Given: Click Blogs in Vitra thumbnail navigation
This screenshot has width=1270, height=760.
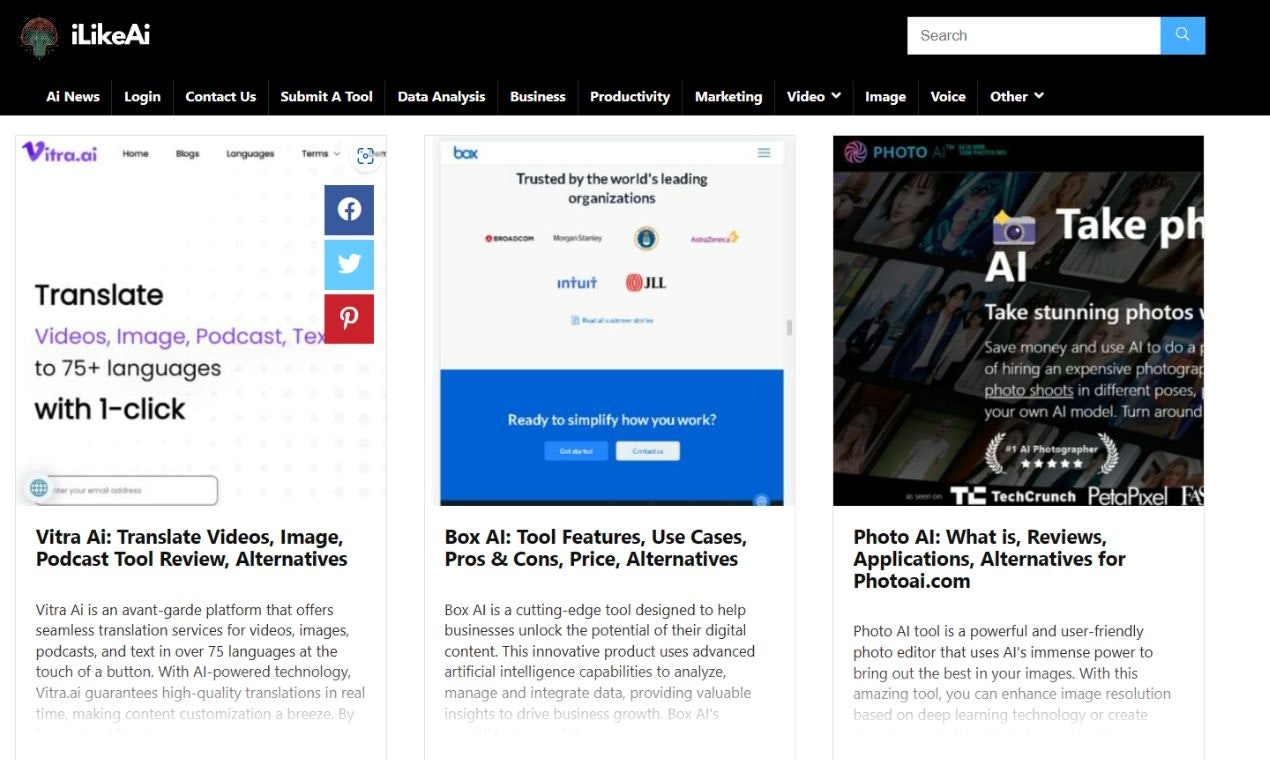Looking at the screenshot, I should pos(187,154).
